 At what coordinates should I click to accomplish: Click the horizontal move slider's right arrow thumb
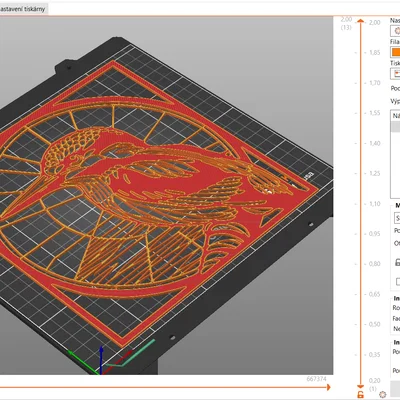tap(328, 387)
